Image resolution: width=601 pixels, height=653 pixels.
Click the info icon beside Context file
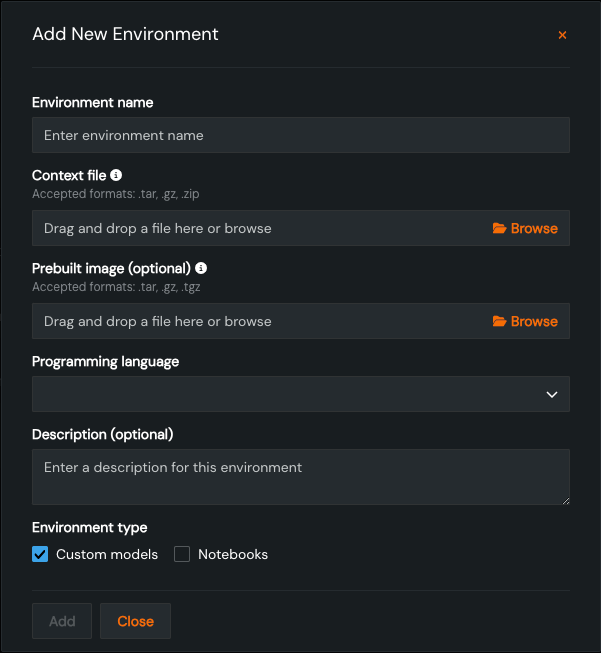pos(116,175)
